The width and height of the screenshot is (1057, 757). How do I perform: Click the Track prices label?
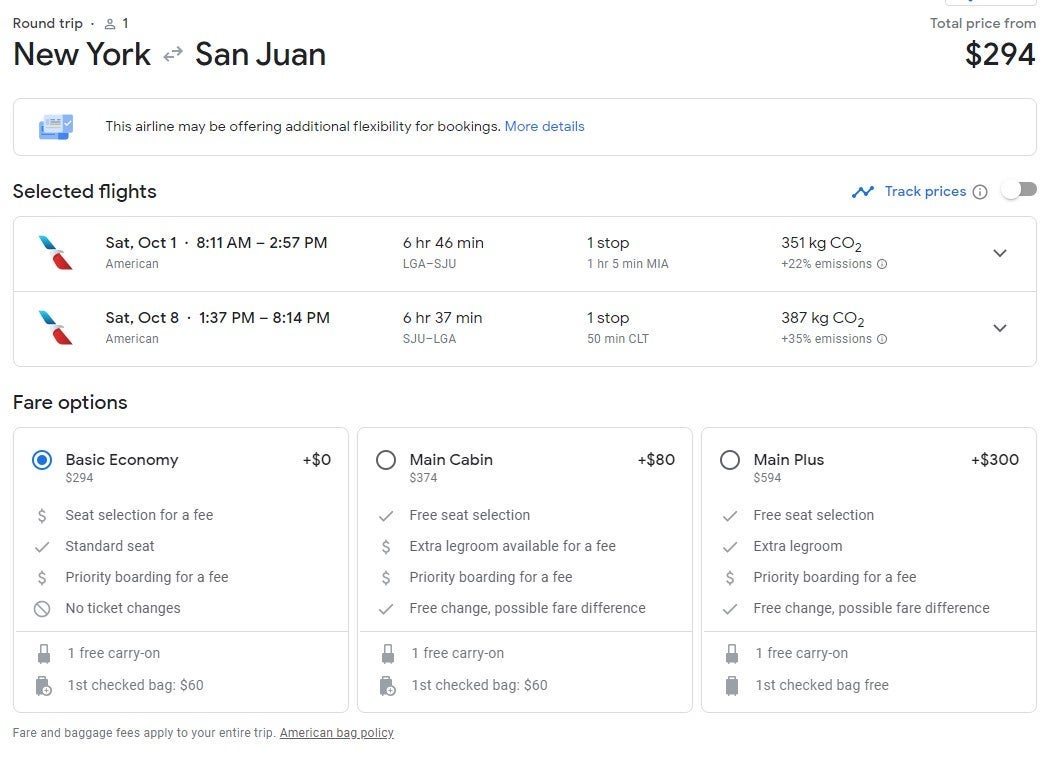pos(925,192)
